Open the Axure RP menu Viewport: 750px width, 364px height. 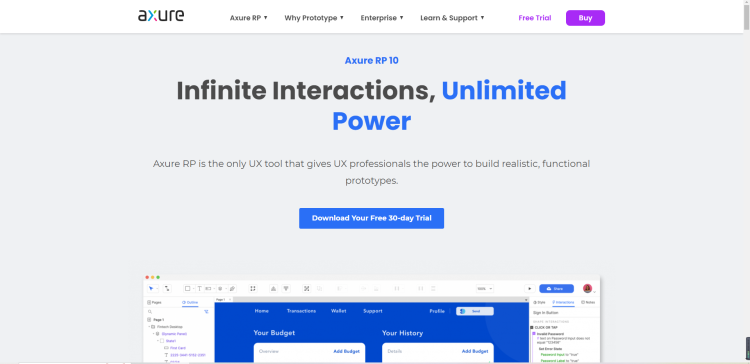coord(248,18)
